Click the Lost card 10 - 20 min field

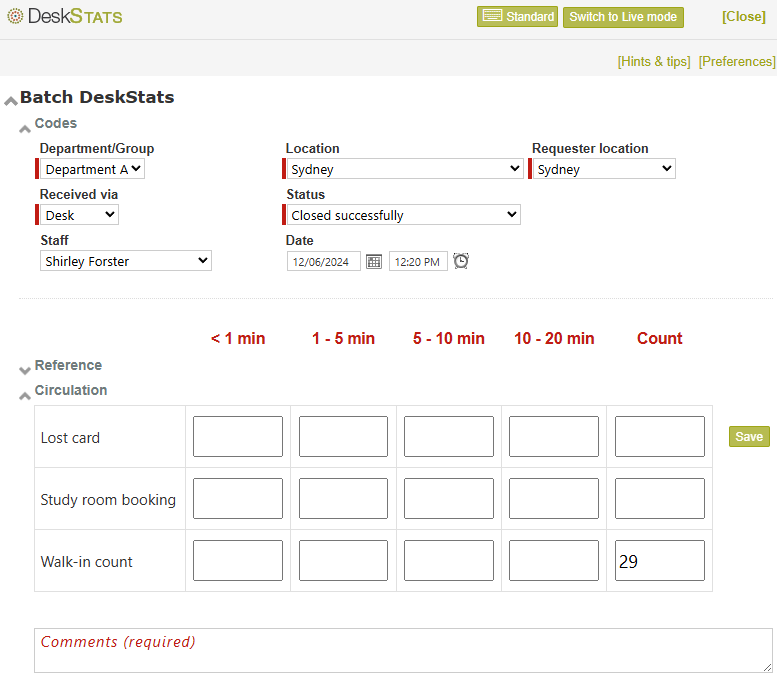click(x=554, y=437)
